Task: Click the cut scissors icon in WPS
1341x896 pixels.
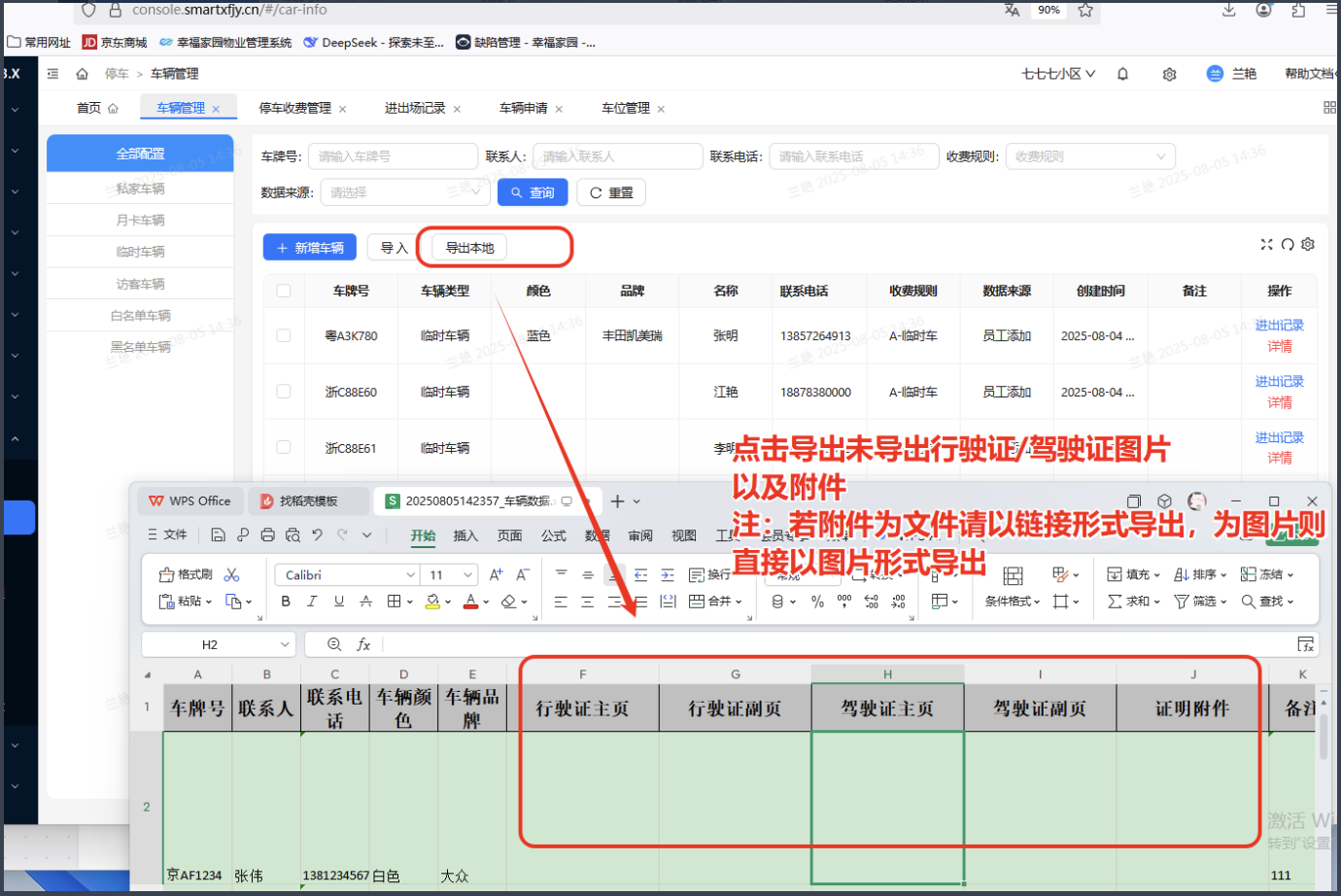Action: pyautogui.click(x=231, y=574)
